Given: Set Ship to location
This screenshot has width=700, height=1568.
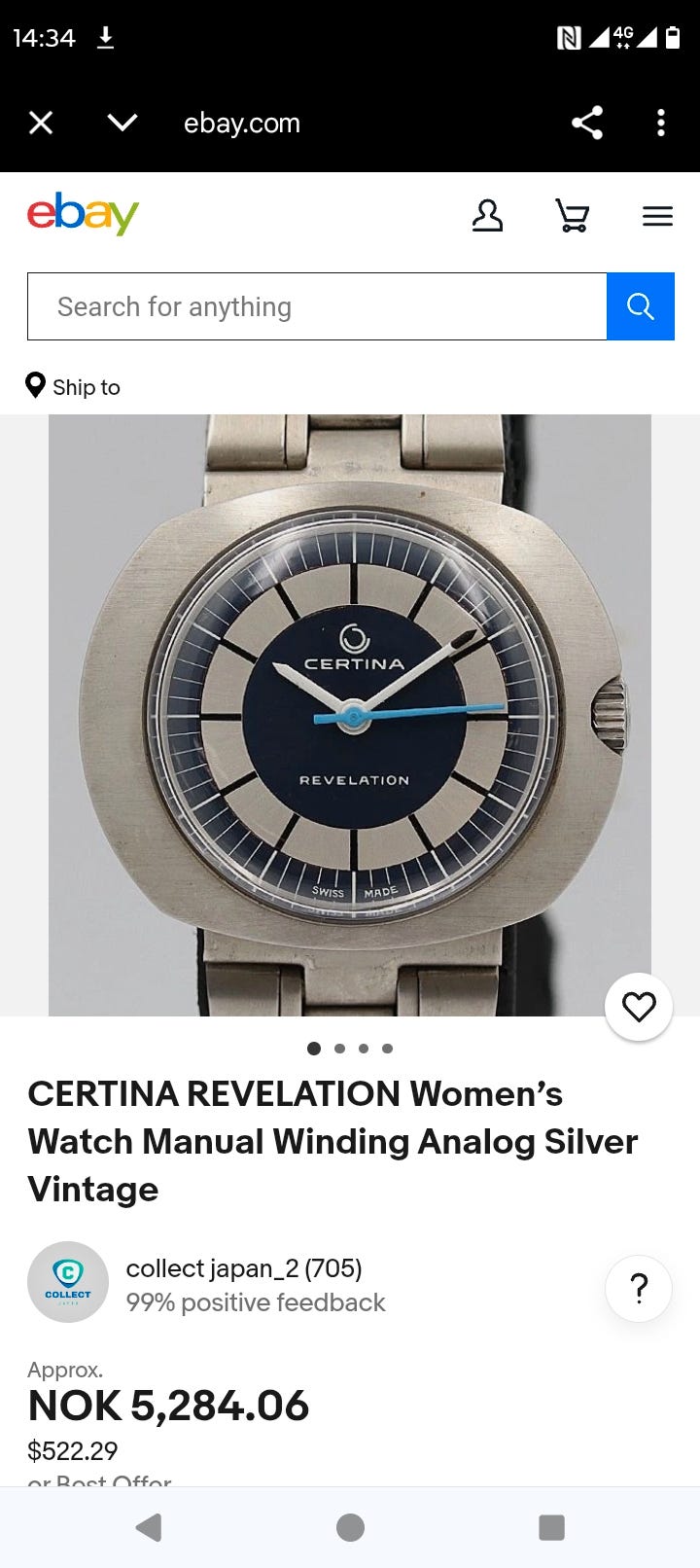Looking at the screenshot, I should pyautogui.click(x=73, y=386).
